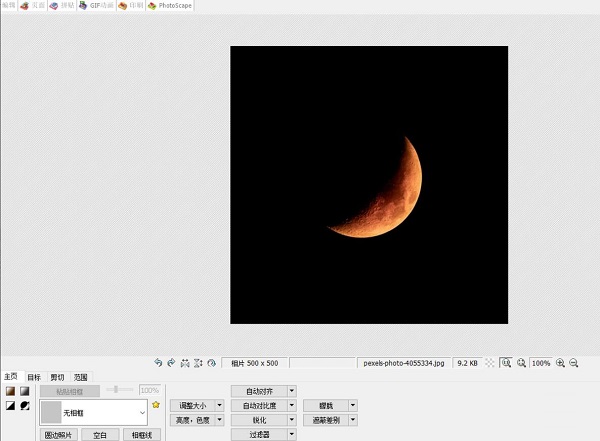Click the zoom out magnifier icon

click(574, 363)
